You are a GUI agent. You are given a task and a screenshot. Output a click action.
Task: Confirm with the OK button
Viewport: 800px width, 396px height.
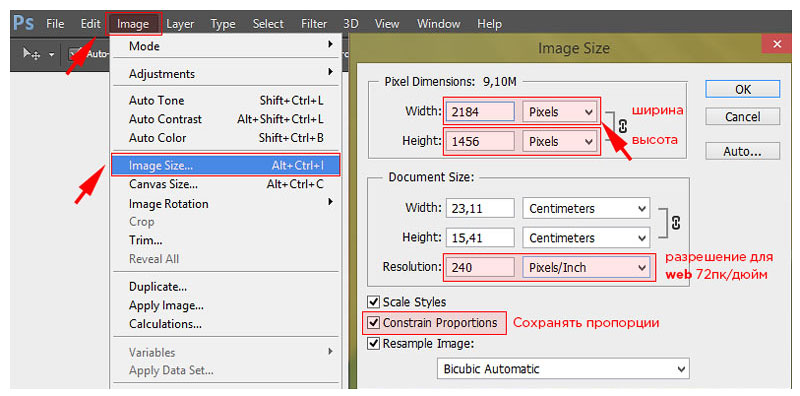tap(743, 89)
